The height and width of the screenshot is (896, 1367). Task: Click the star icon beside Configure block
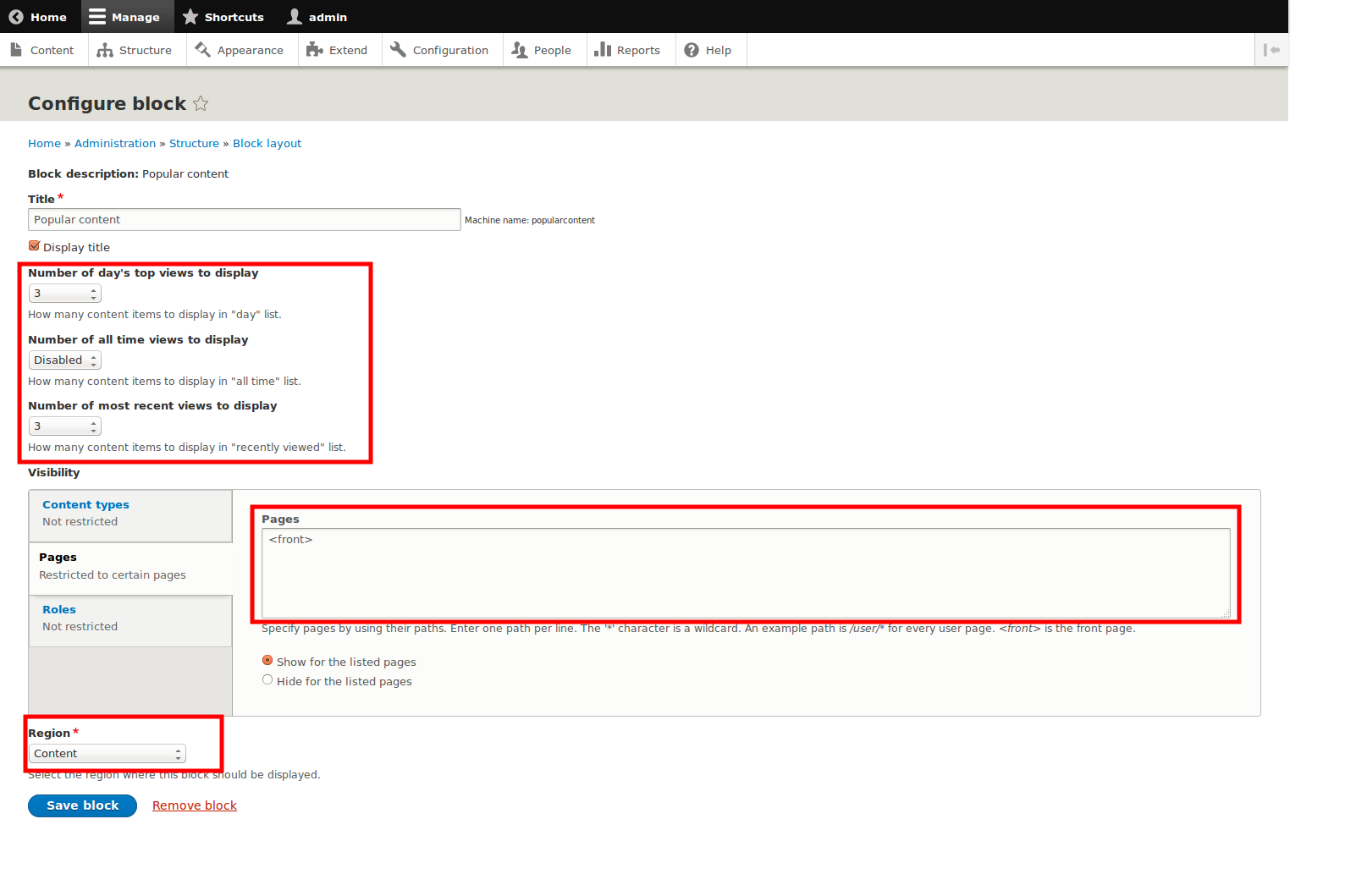201,103
